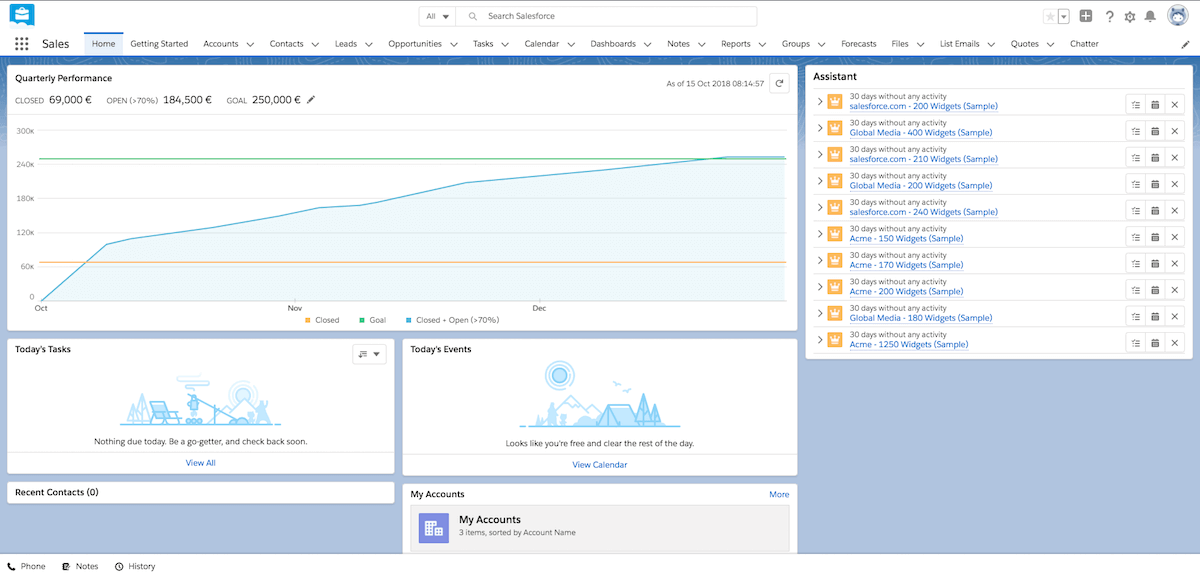Screen dimensions: 1200x578
Task: Toggle the Closed legend swatch
Action: tap(308, 321)
